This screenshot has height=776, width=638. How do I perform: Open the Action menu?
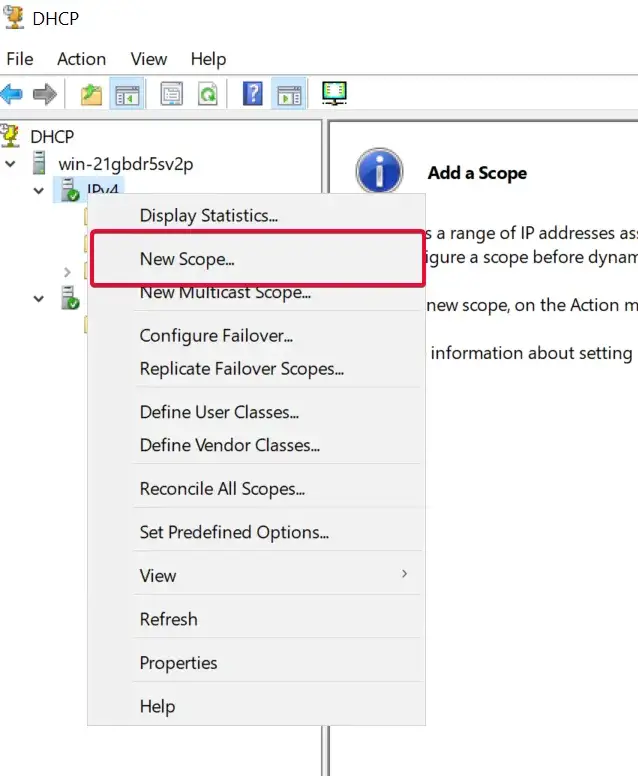point(81,59)
